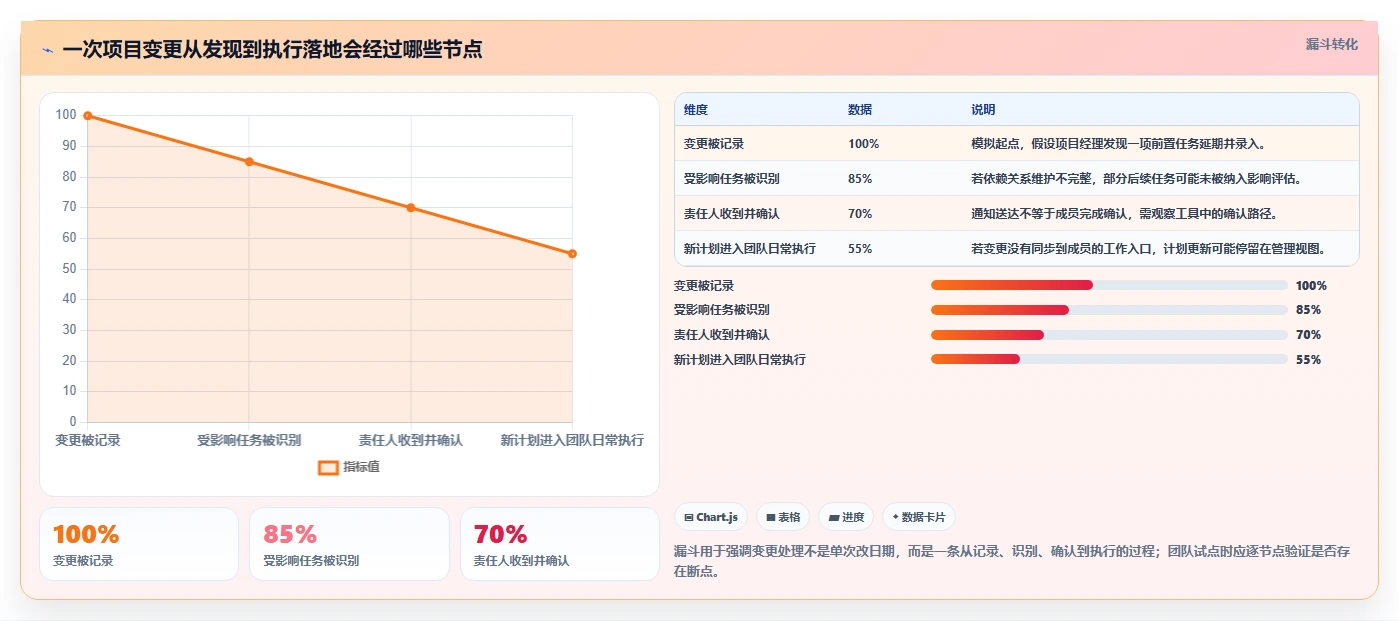Viewport: 1399px width, 621px height.
Task: Click the 85% label beside second progress bar
Action: (1308, 310)
